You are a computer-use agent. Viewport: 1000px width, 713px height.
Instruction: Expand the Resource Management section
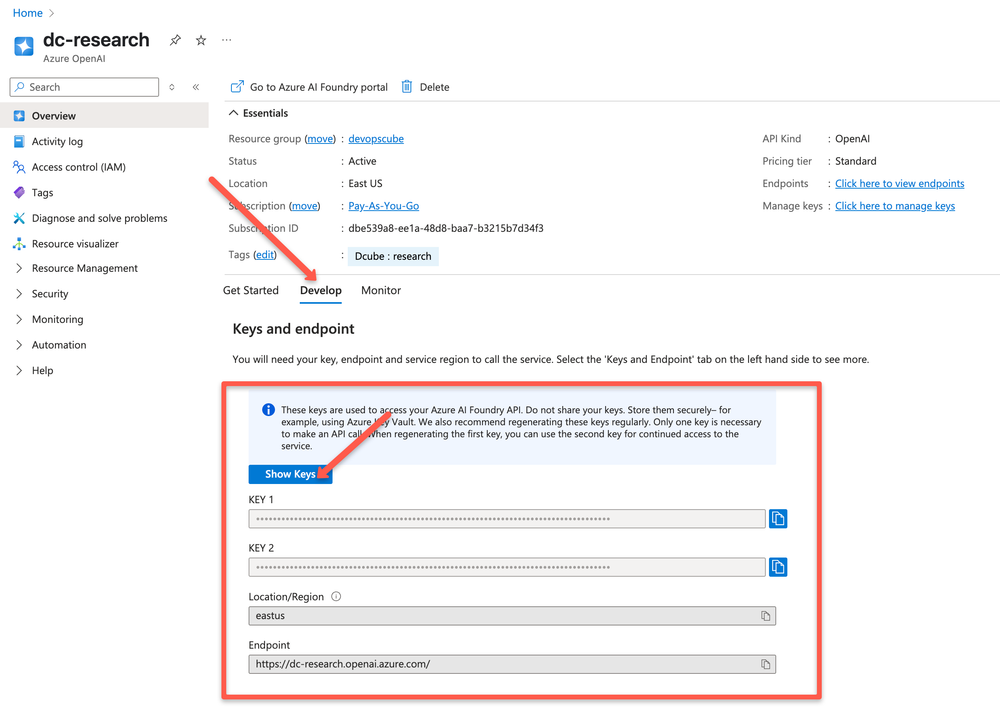tap(80, 268)
